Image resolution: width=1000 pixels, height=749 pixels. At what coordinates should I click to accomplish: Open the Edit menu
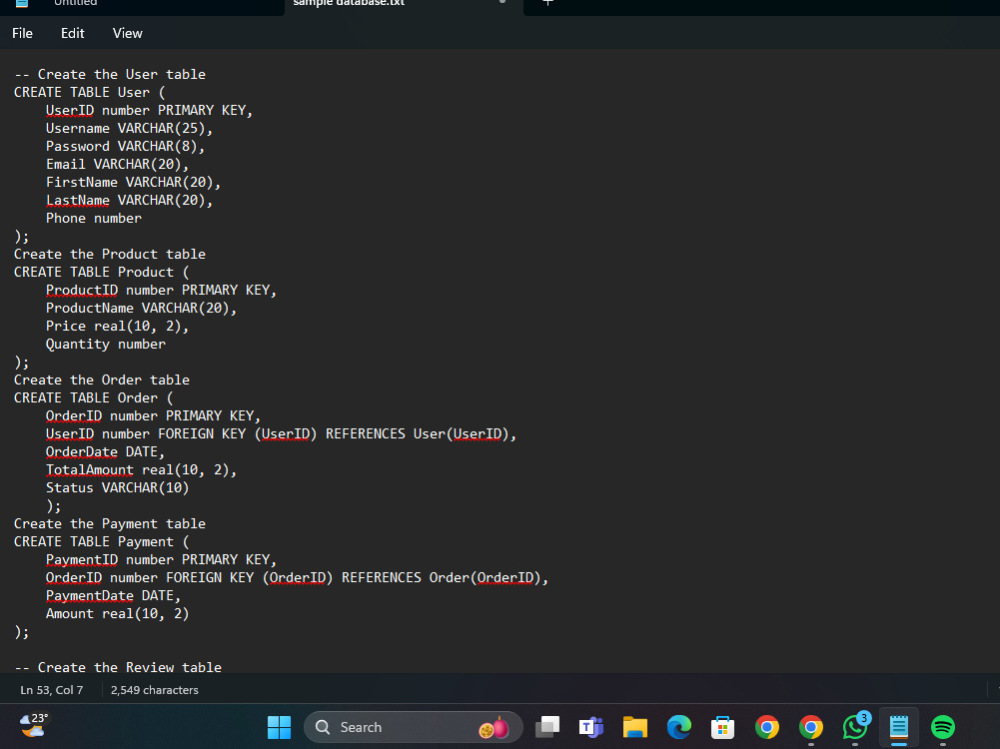click(x=72, y=33)
